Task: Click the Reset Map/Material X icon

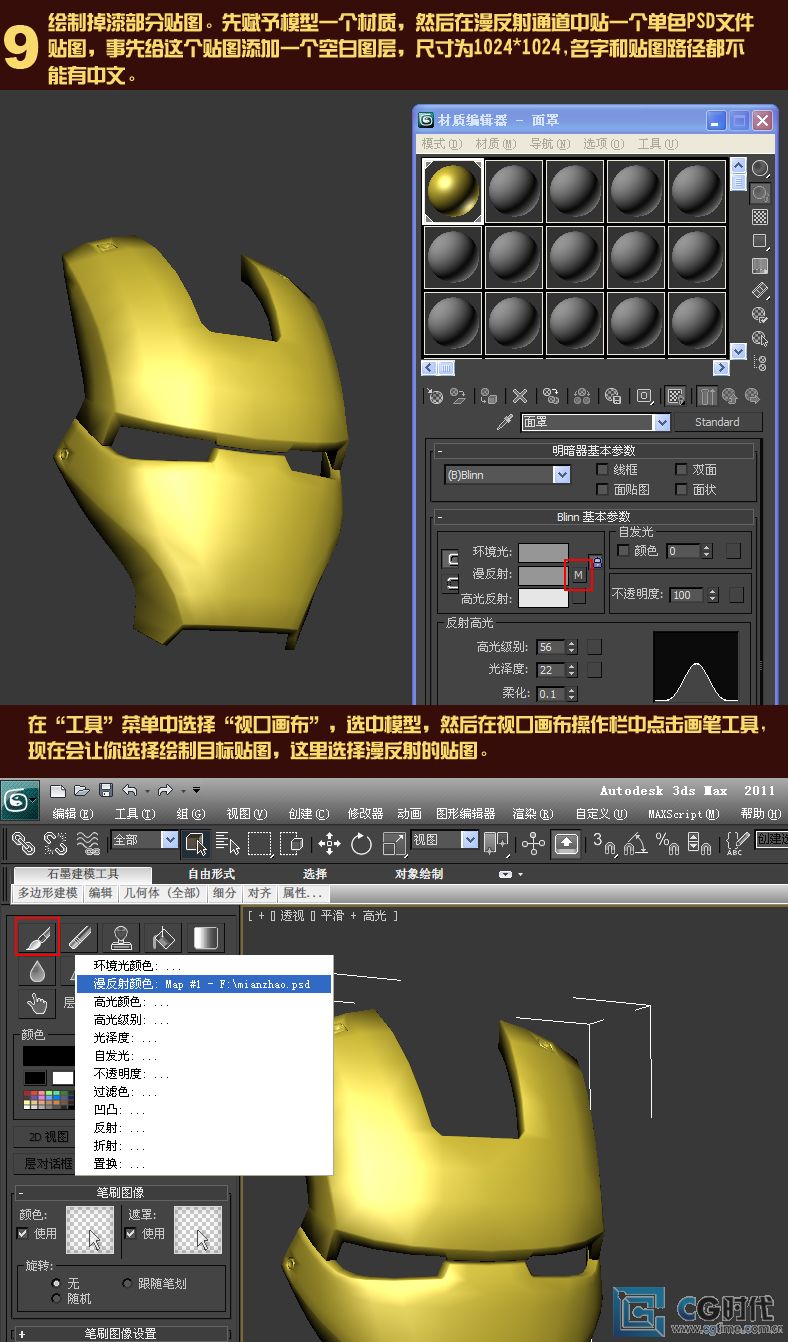Action: tap(520, 396)
